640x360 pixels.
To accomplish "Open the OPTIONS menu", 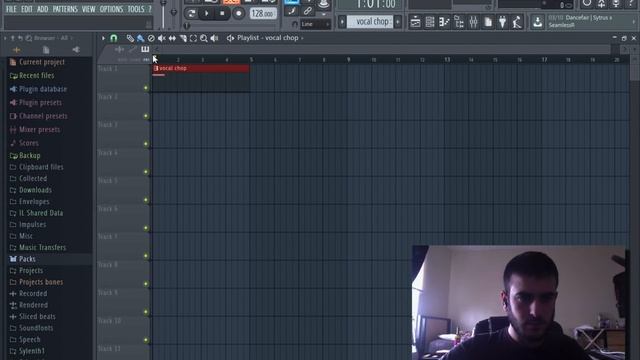I will click(111, 9).
